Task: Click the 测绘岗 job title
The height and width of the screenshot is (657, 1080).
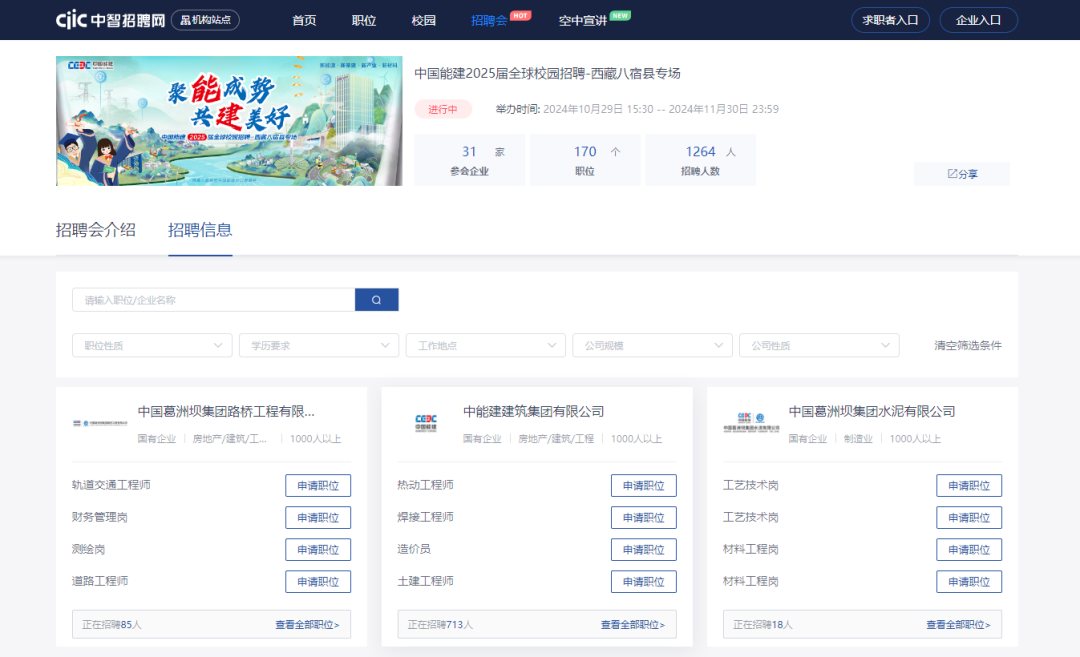Action: [x=88, y=549]
